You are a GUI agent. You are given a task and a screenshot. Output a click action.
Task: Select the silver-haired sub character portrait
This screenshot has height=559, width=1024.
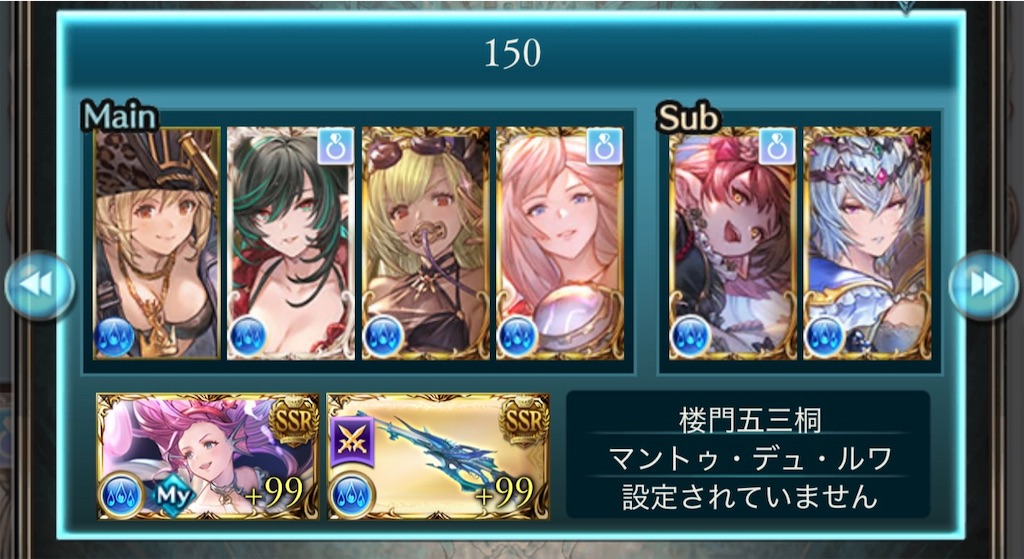coord(867,243)
